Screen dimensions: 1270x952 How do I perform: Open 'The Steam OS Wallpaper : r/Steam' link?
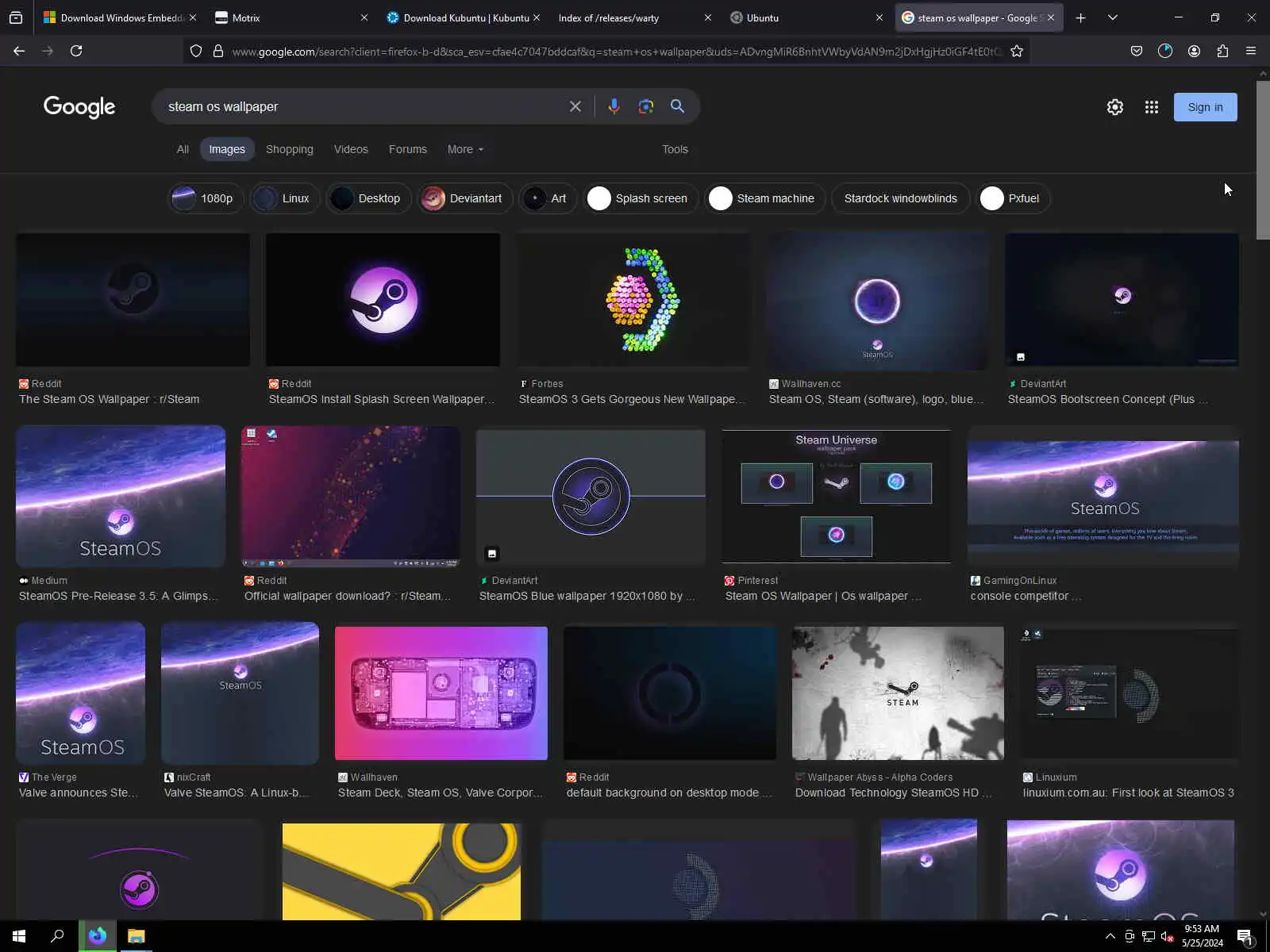coord(110,399)
